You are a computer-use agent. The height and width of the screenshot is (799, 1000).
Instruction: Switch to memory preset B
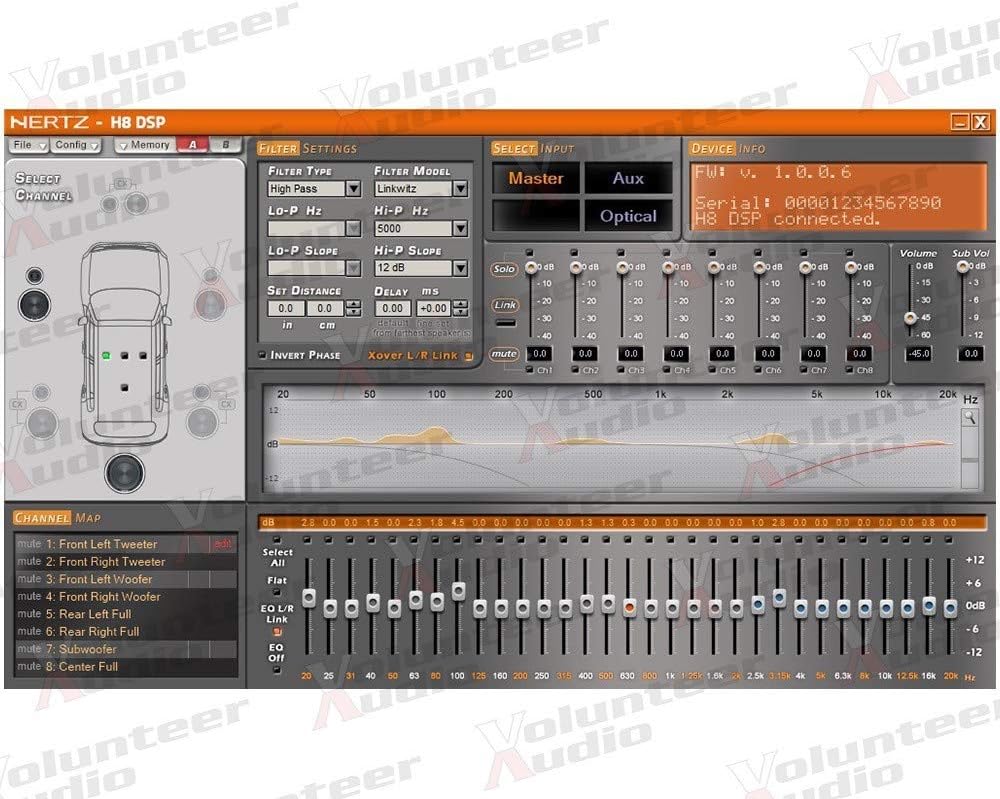tap(226, 145)
